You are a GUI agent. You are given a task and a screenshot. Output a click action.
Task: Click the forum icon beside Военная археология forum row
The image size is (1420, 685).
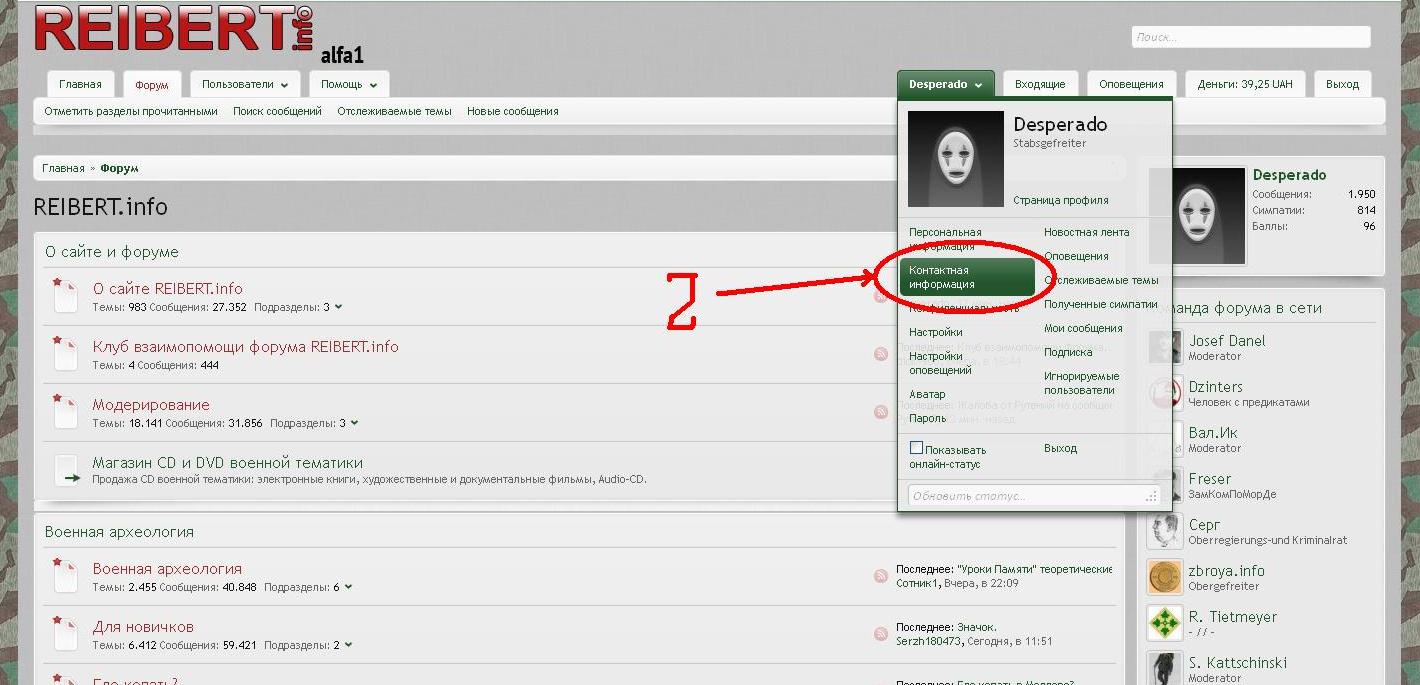66,576
